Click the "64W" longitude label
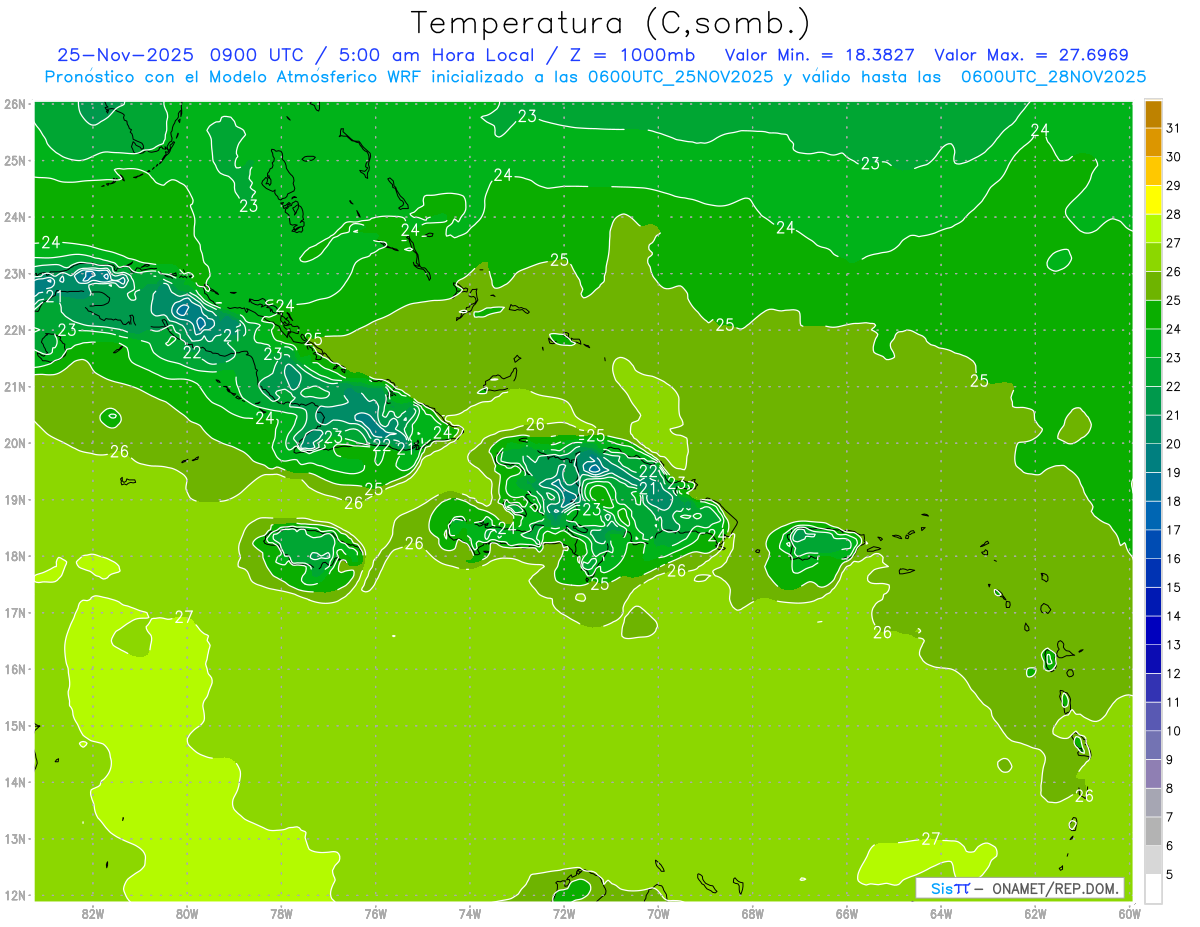The height and width of the screenshot is (927, 1200). (x=941, y=913)
